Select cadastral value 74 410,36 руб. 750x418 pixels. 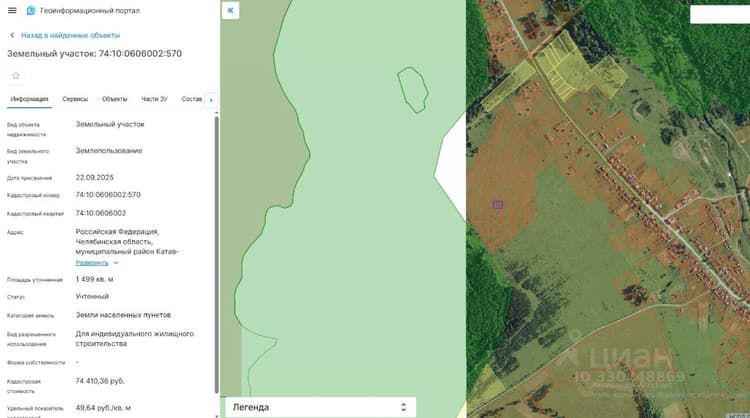(x=100, y=381)
